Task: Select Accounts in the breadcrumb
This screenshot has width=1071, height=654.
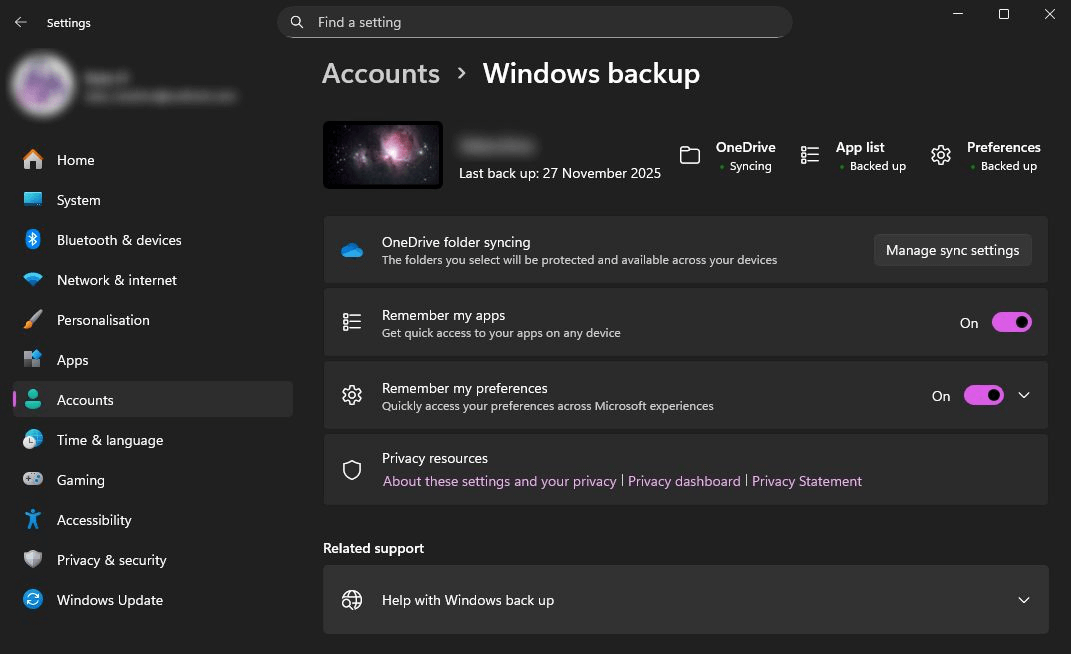Action: (x=380, y=73)
